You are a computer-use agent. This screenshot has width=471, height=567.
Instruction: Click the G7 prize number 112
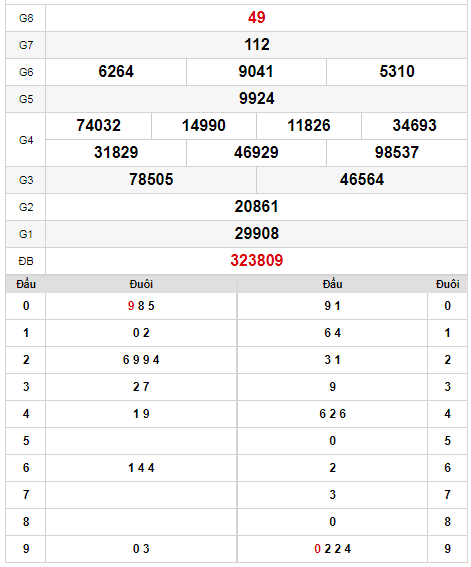click(x=257, y=44)
